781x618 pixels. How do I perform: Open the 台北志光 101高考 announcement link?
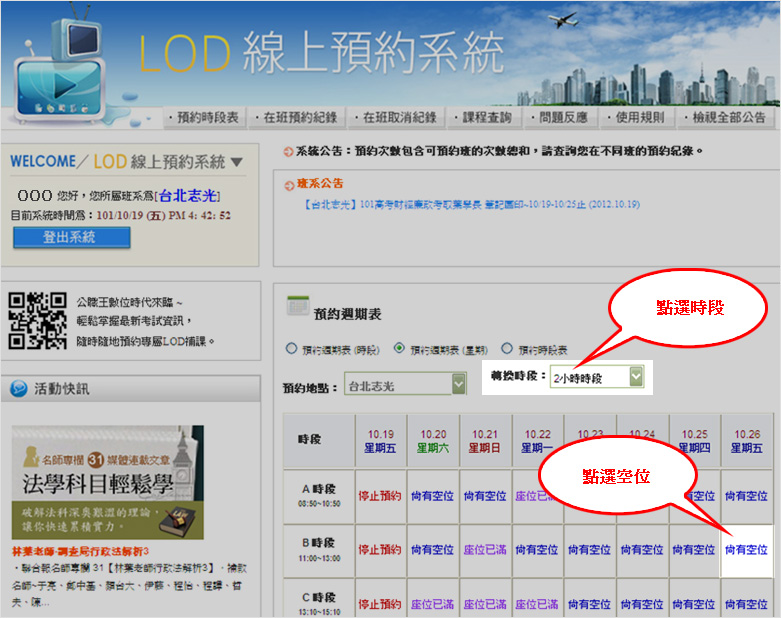(x=472, y=204)
